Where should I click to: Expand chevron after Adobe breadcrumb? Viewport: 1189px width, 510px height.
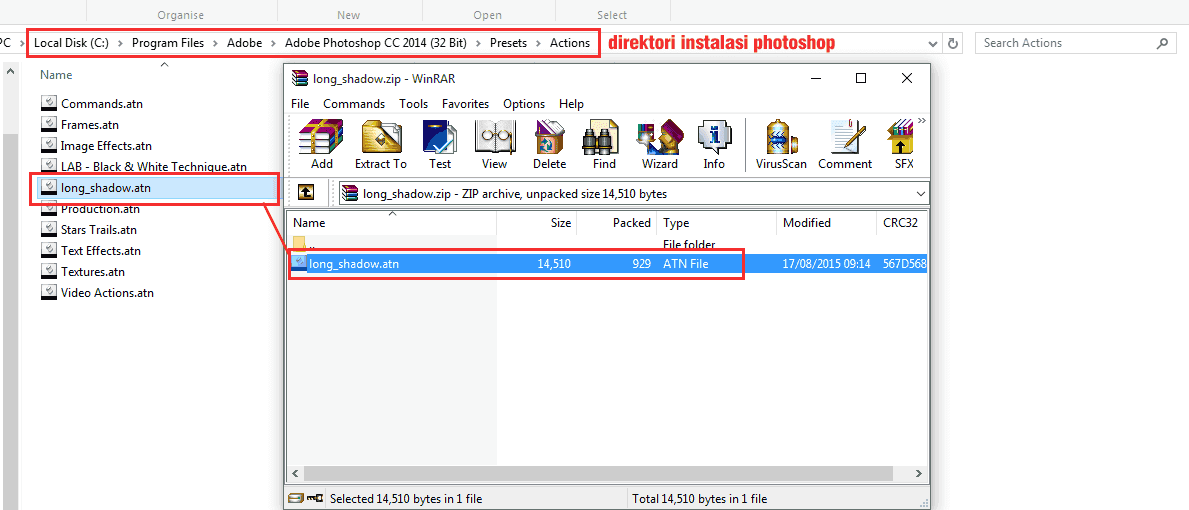click(273, 43)
